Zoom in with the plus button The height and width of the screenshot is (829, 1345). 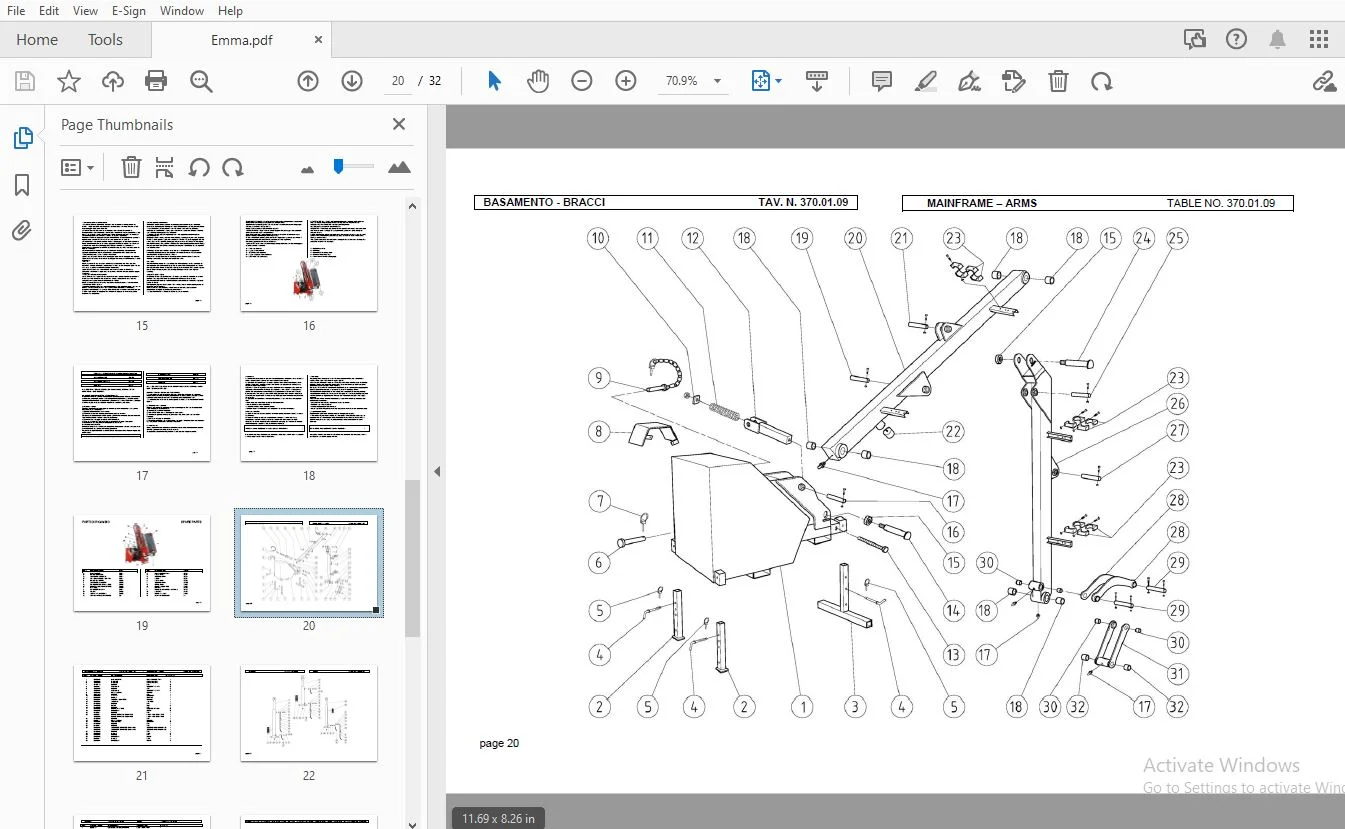point(626,81)
